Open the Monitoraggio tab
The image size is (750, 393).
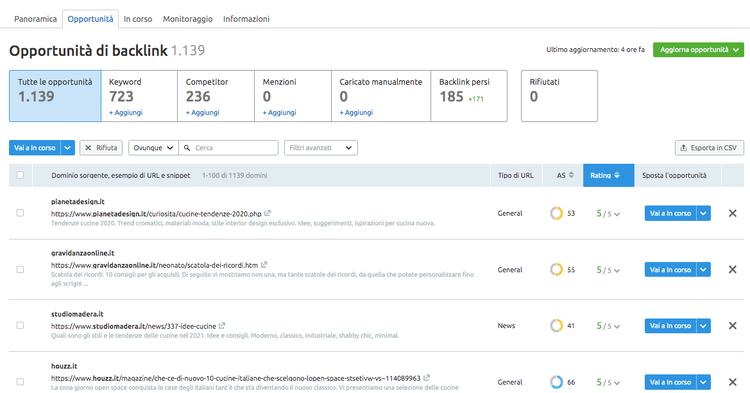coord(188,19)
